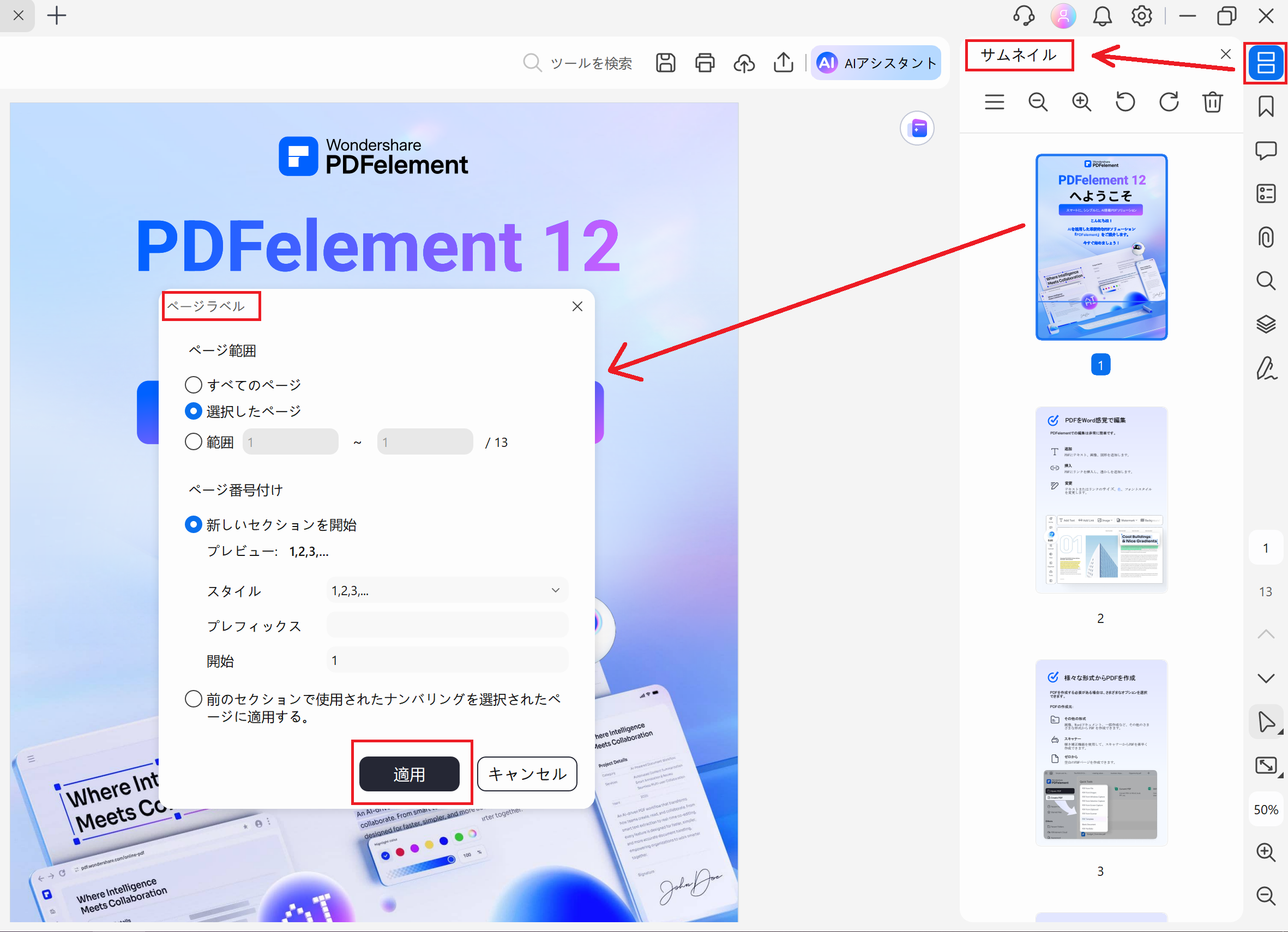1288x932 pixels.
Task: Select the すべてのページ radio option
Action: coord(193,385)
